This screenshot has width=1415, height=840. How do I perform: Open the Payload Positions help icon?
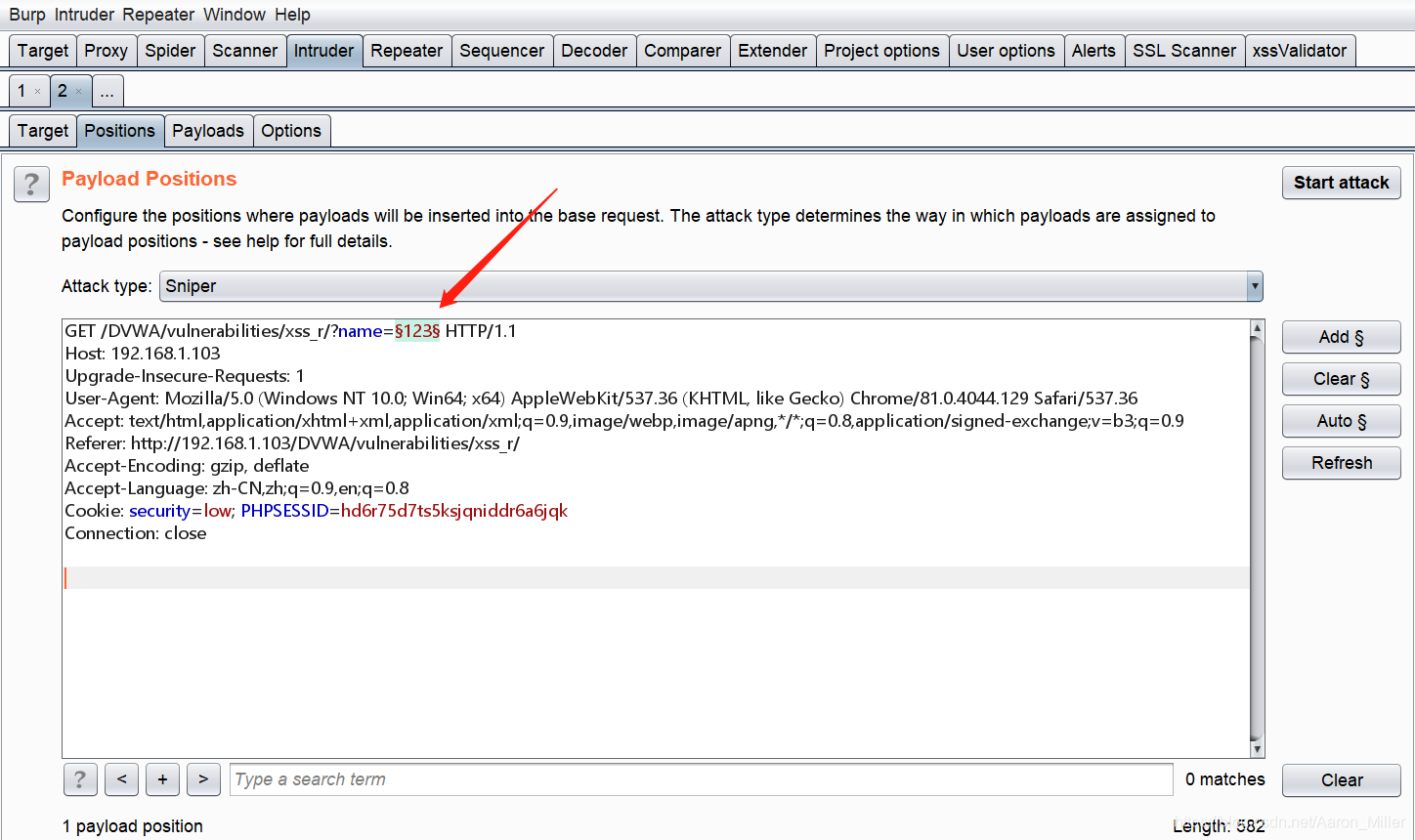tap(31, 184)
